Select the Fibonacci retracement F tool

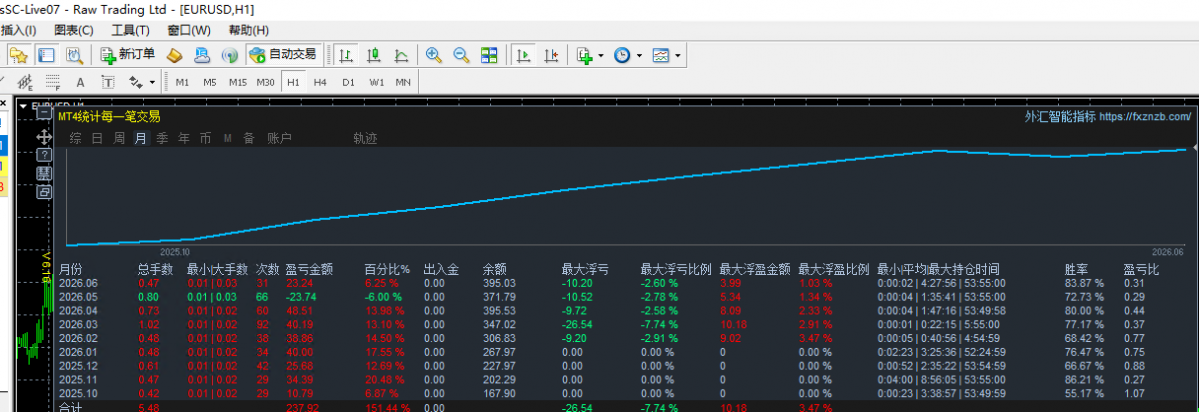(x=53, y=82)
